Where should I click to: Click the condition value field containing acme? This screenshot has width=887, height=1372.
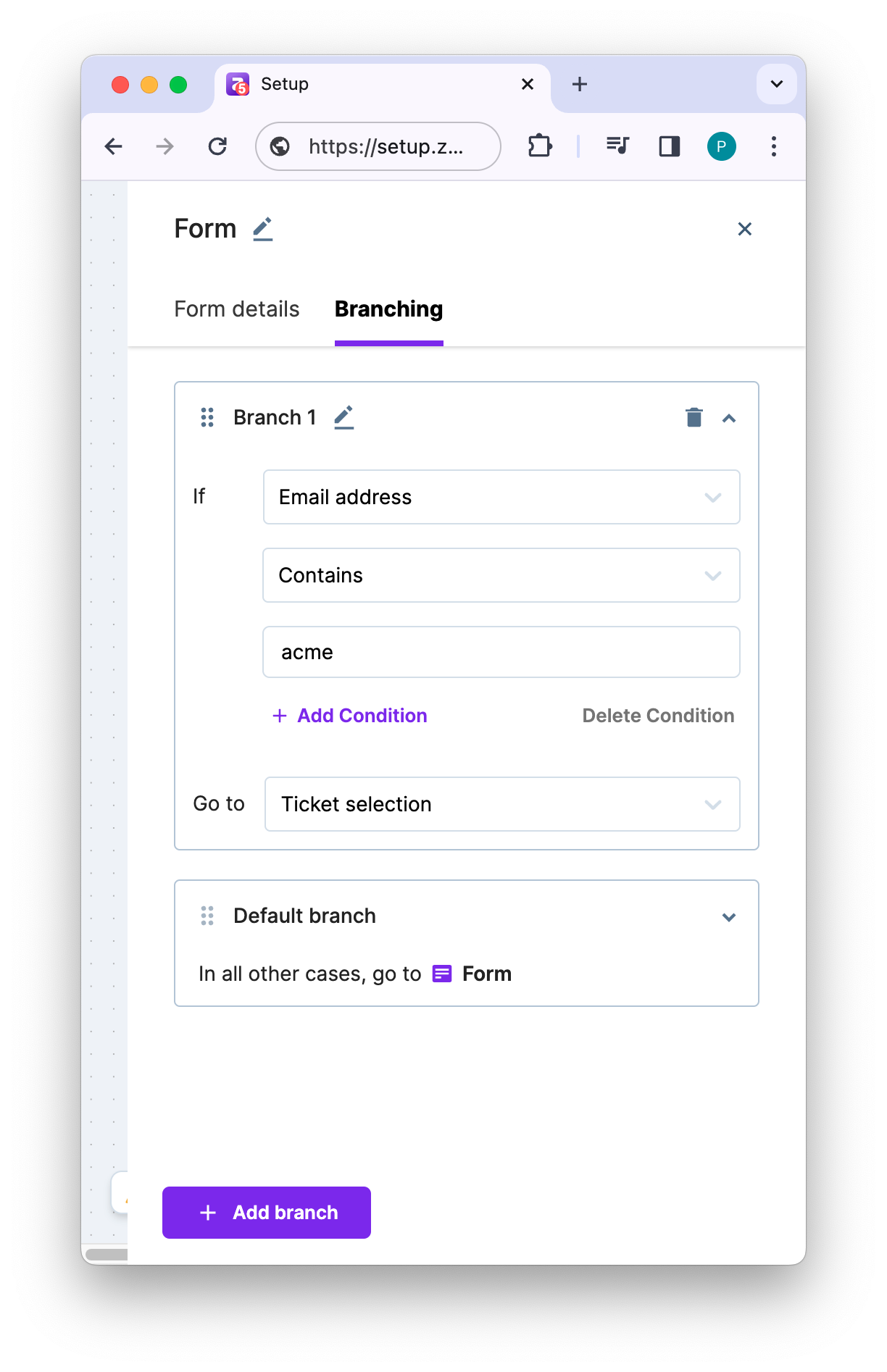click(501, 652)
